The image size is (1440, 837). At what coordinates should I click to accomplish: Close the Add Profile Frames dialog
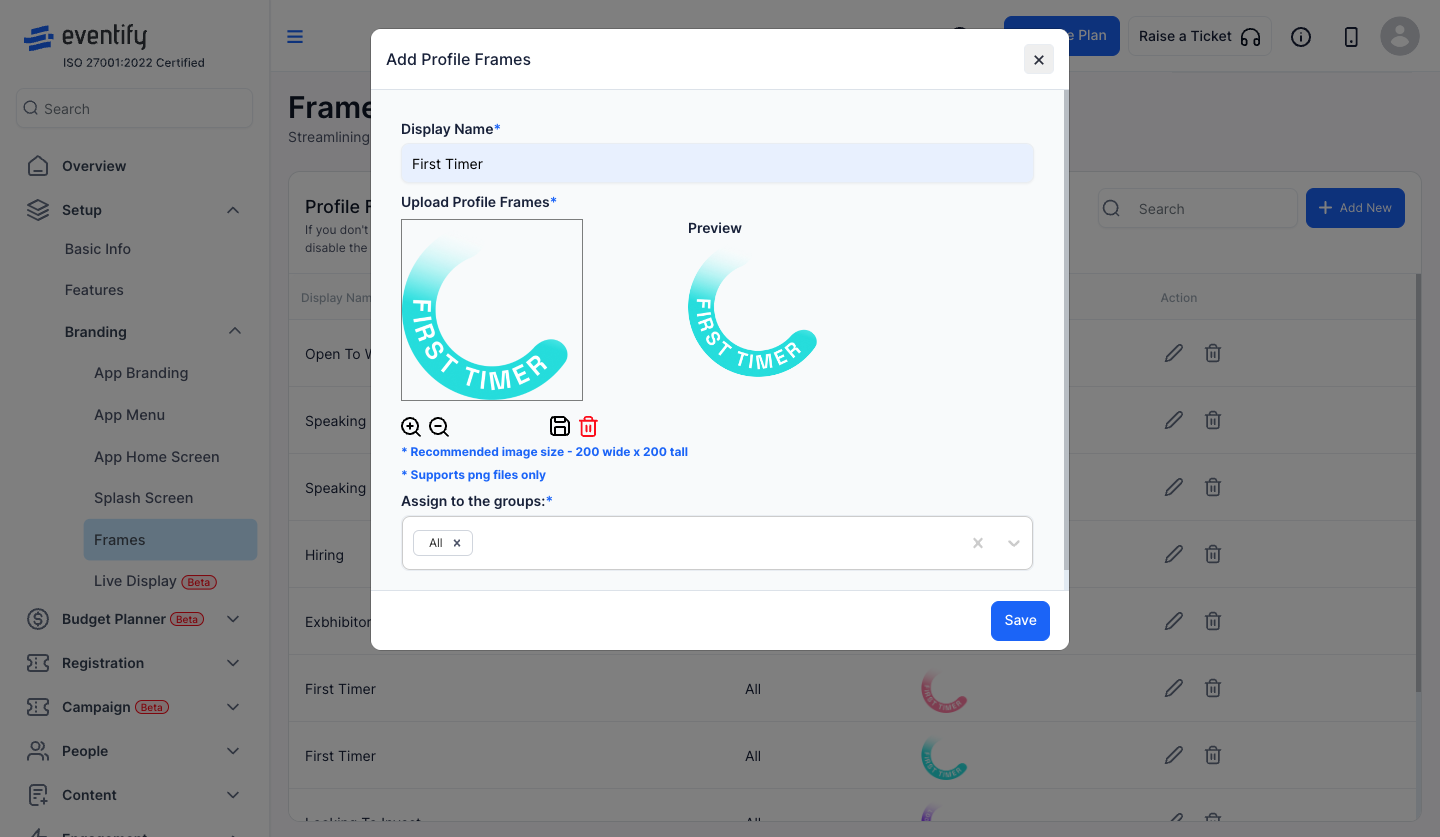(1039, 60)
